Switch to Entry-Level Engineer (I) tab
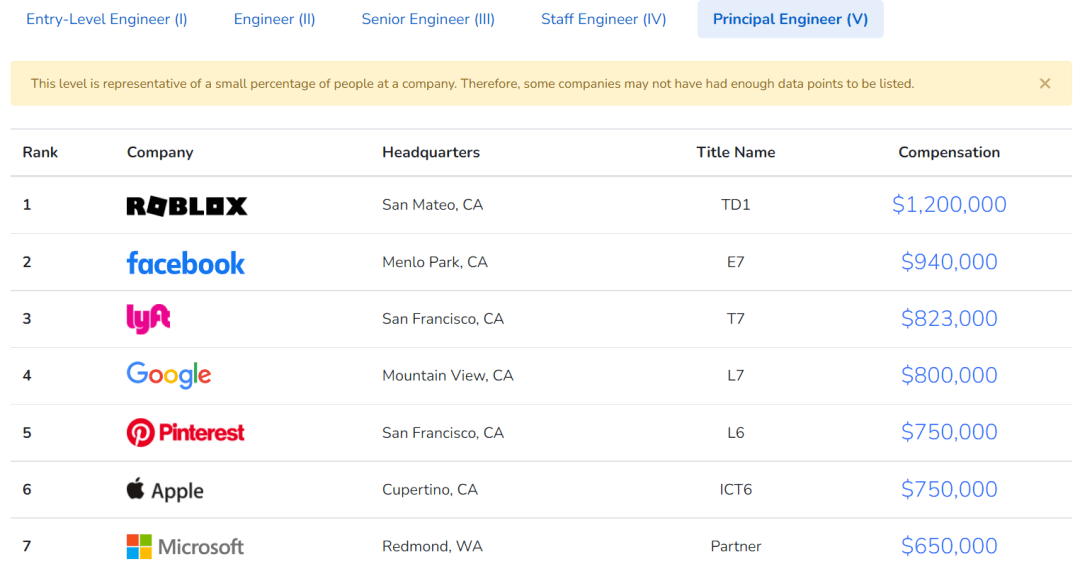 [x=107, y=19]
